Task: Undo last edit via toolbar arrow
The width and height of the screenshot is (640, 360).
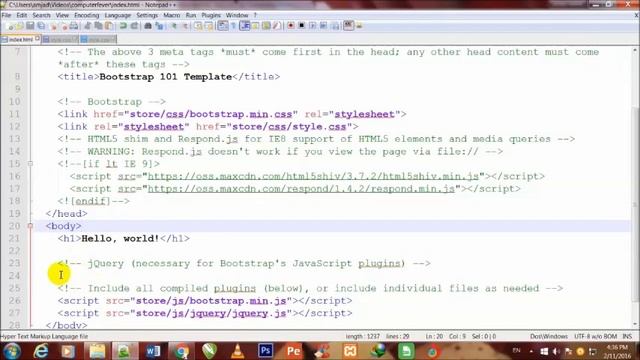Action: (123, 26)
